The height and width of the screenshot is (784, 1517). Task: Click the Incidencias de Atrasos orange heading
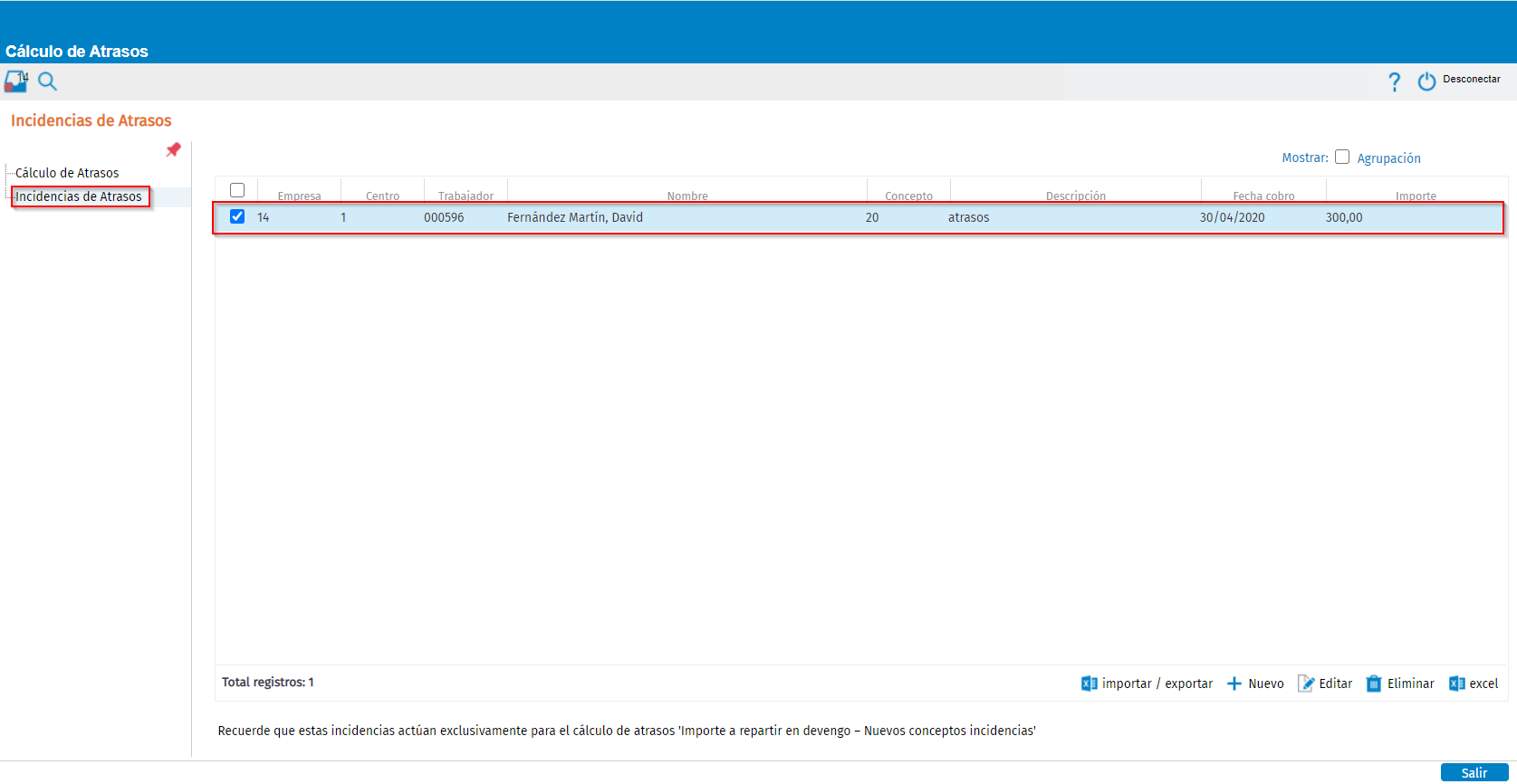[x=91, y=120]
